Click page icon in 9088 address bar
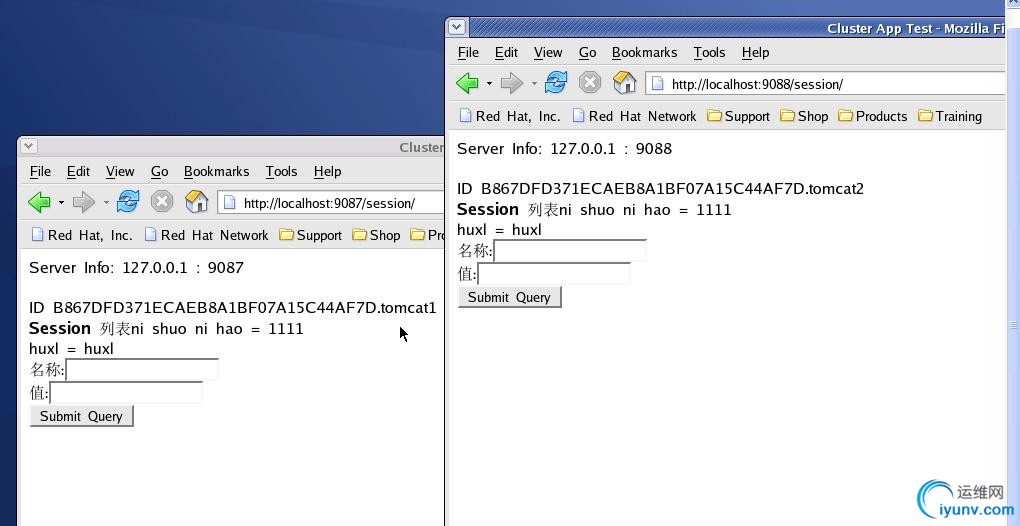Viewport: 1020px width, 526px height. (658, 84)
